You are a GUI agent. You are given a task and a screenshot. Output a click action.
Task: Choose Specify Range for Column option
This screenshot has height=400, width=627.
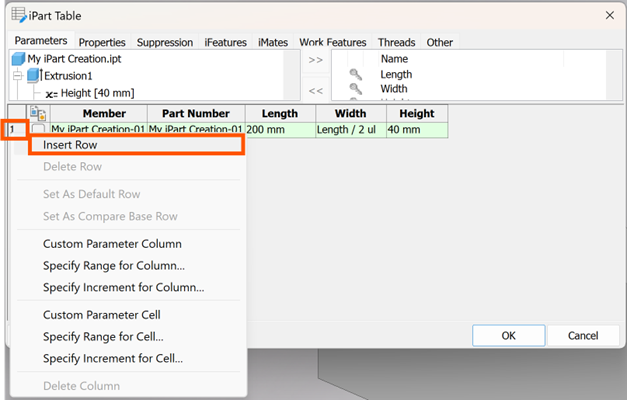pyautogui.click(x=113, y=266)
